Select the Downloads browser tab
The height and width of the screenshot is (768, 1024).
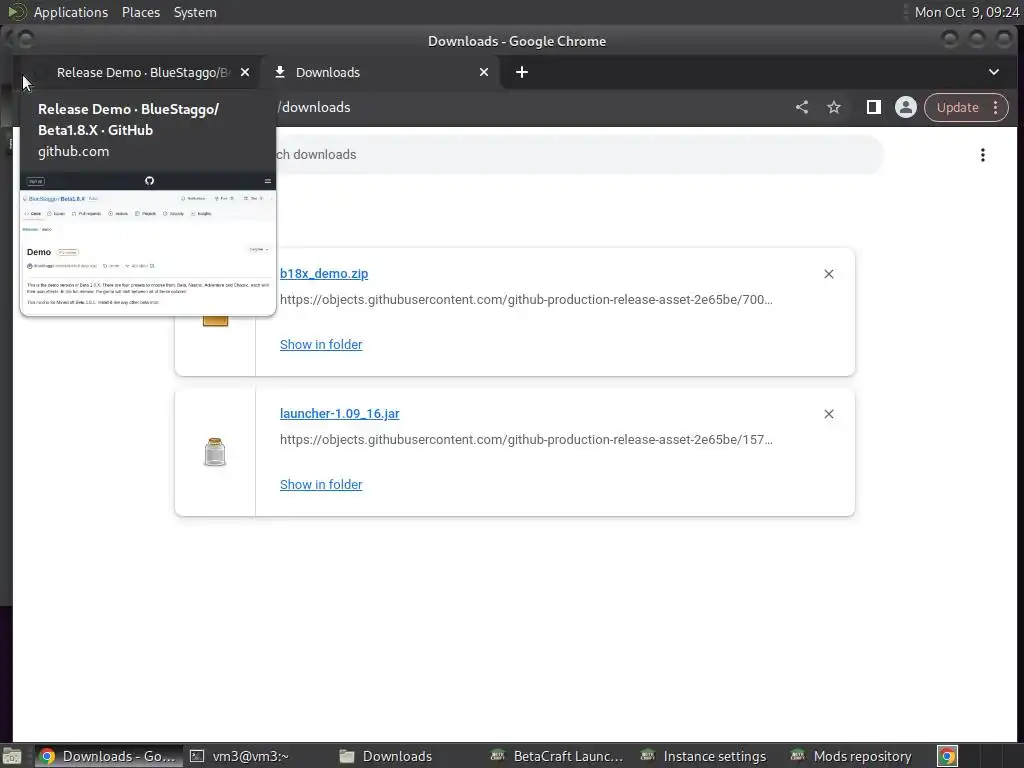pos(381,72)
